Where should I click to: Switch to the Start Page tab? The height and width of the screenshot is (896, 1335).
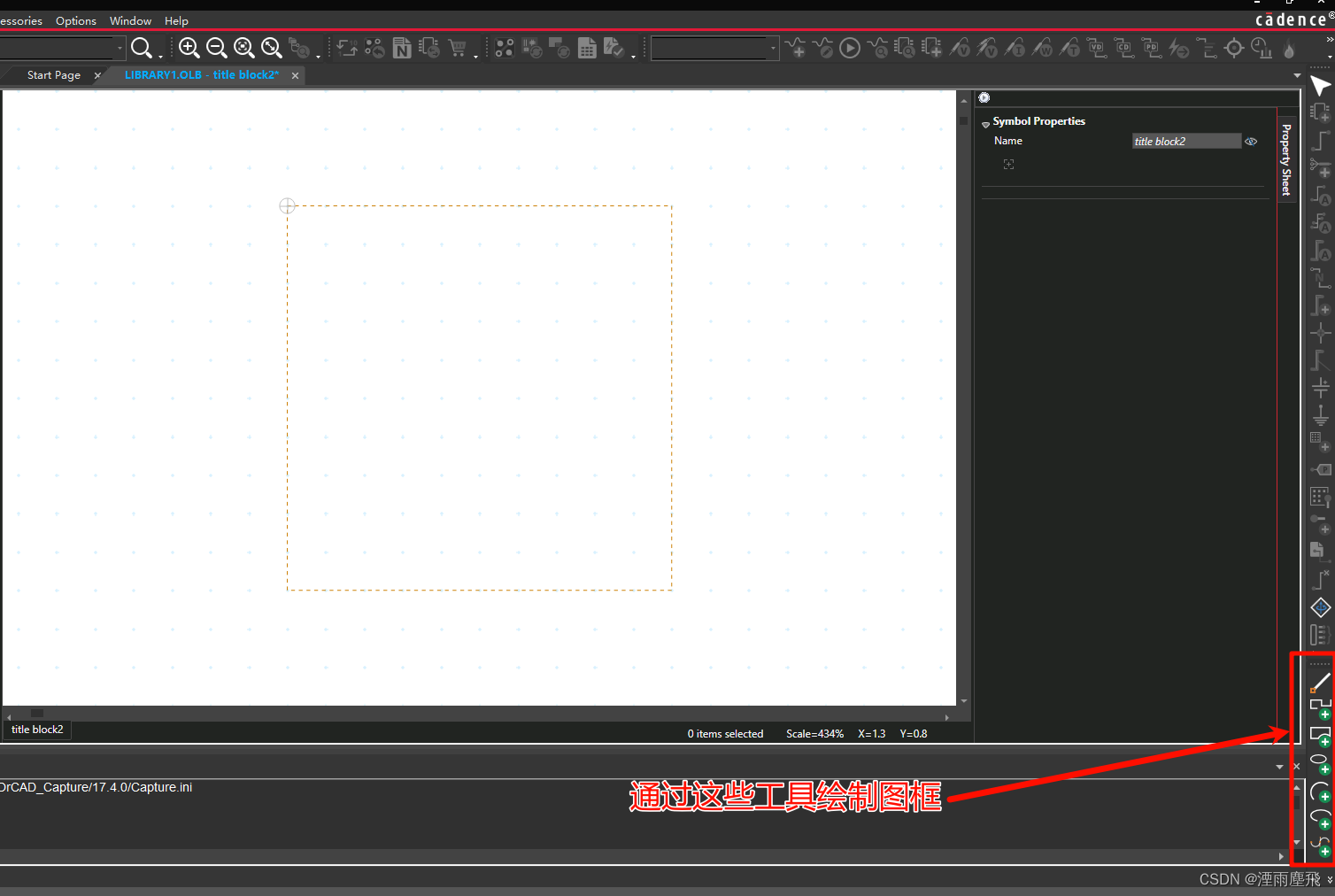pos(54,75)
